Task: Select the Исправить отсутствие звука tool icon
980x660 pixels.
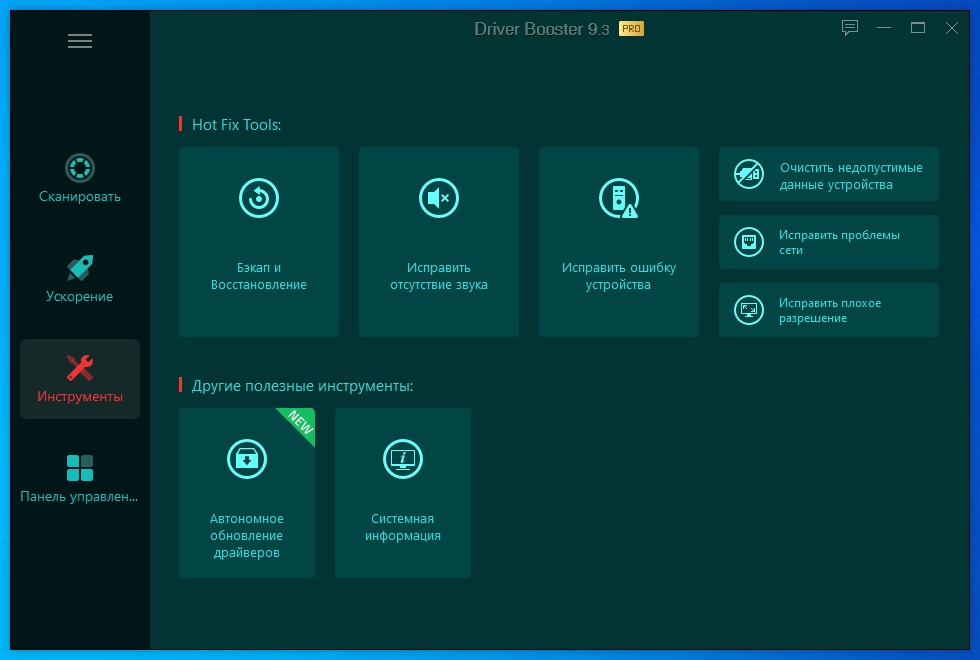Action: point(438,198)
